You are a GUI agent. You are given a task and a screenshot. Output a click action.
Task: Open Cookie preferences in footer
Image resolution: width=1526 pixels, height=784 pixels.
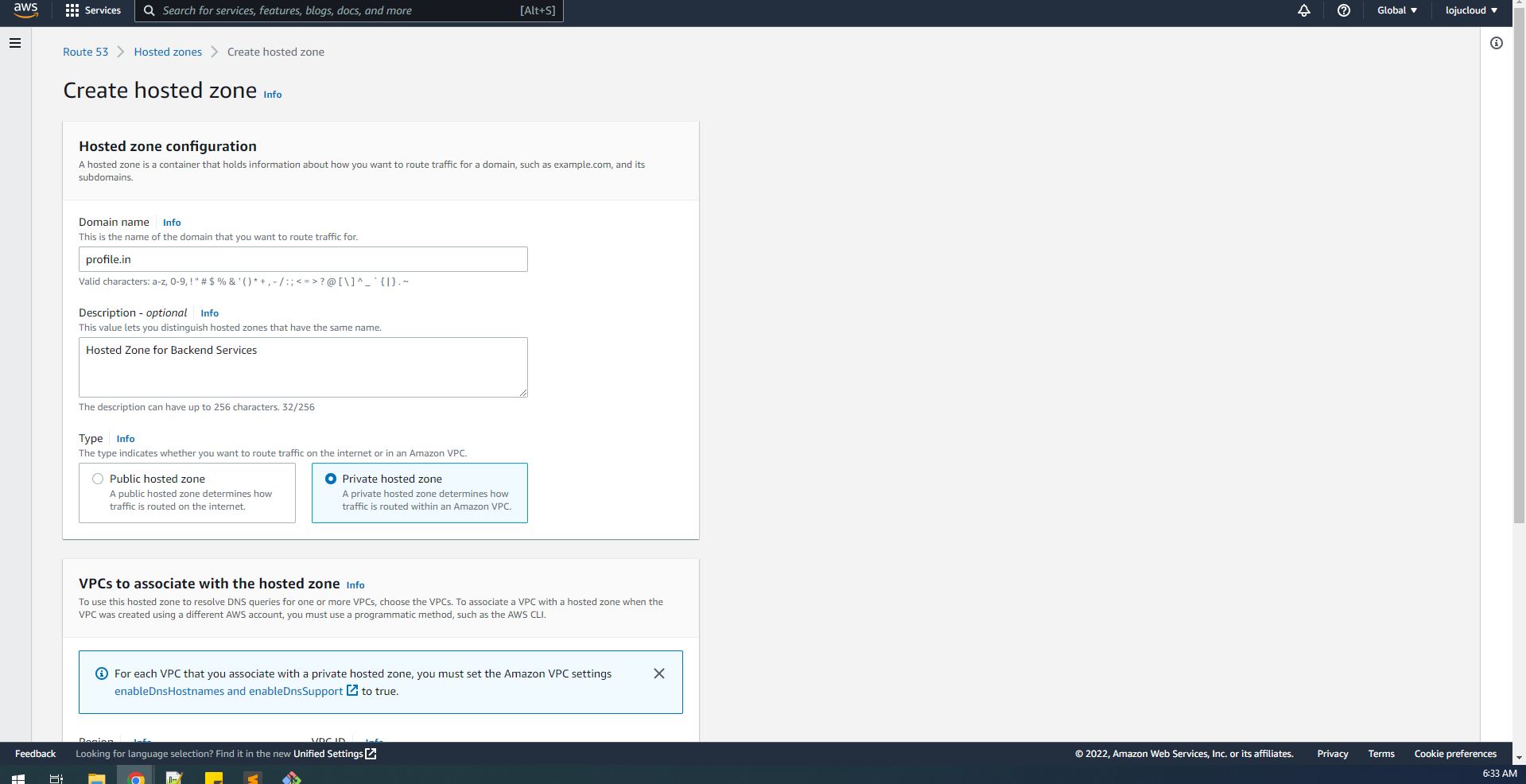[x=1455, y=754]
